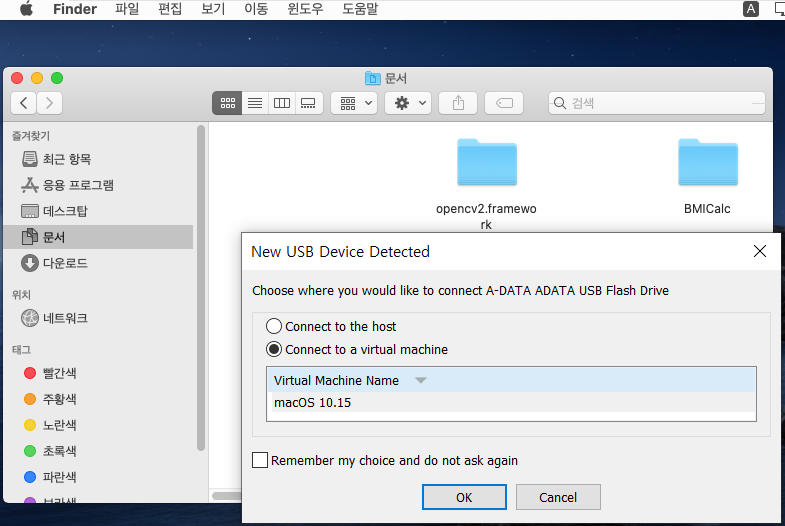Screen dimensions: 785x526
Task: Open the 파일 menu
Action: click(127, 10)
